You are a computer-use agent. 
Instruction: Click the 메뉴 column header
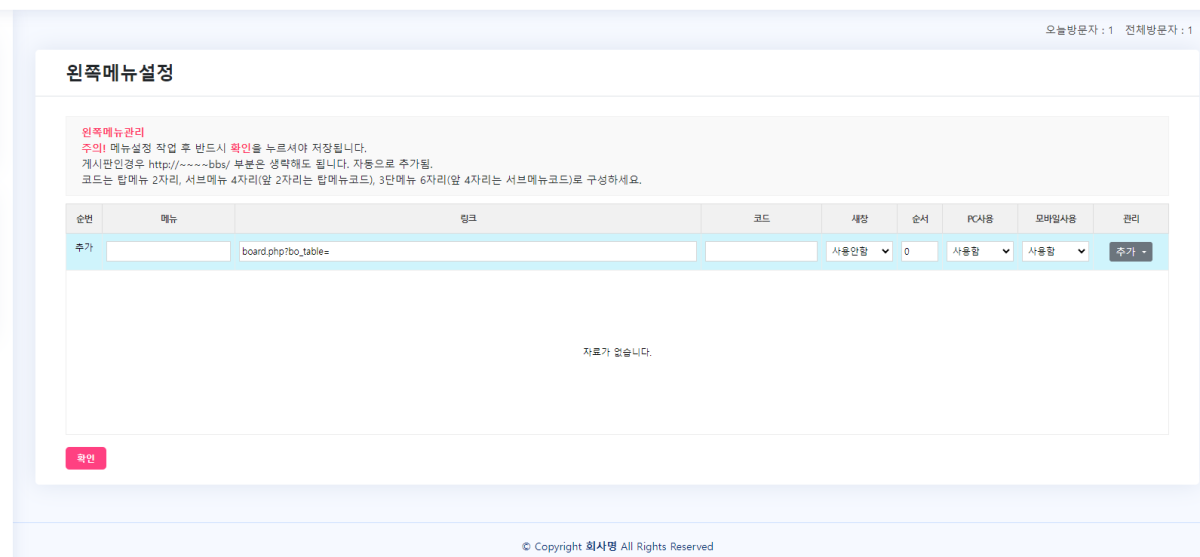tap(168, 218)
